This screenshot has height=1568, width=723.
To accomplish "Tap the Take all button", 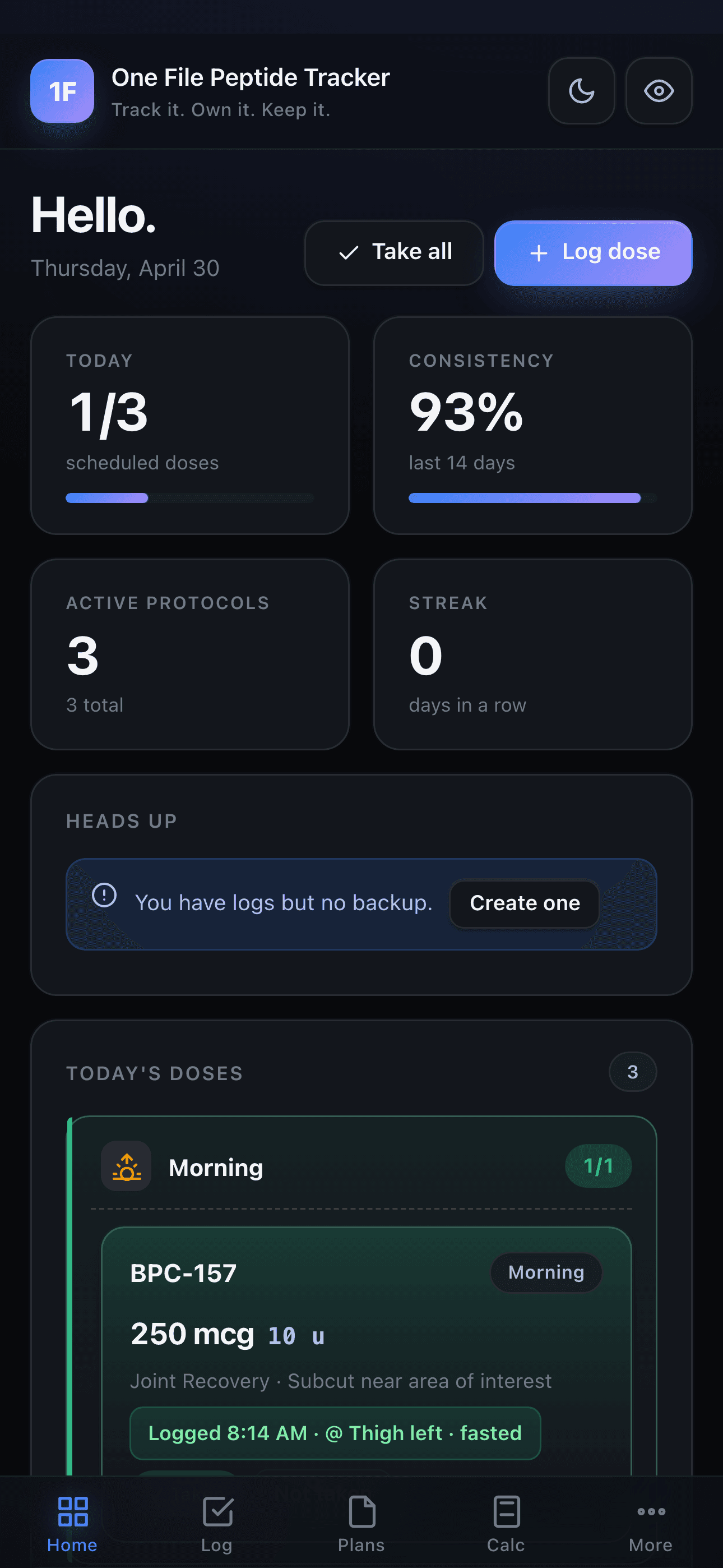I will pos(394,252).
